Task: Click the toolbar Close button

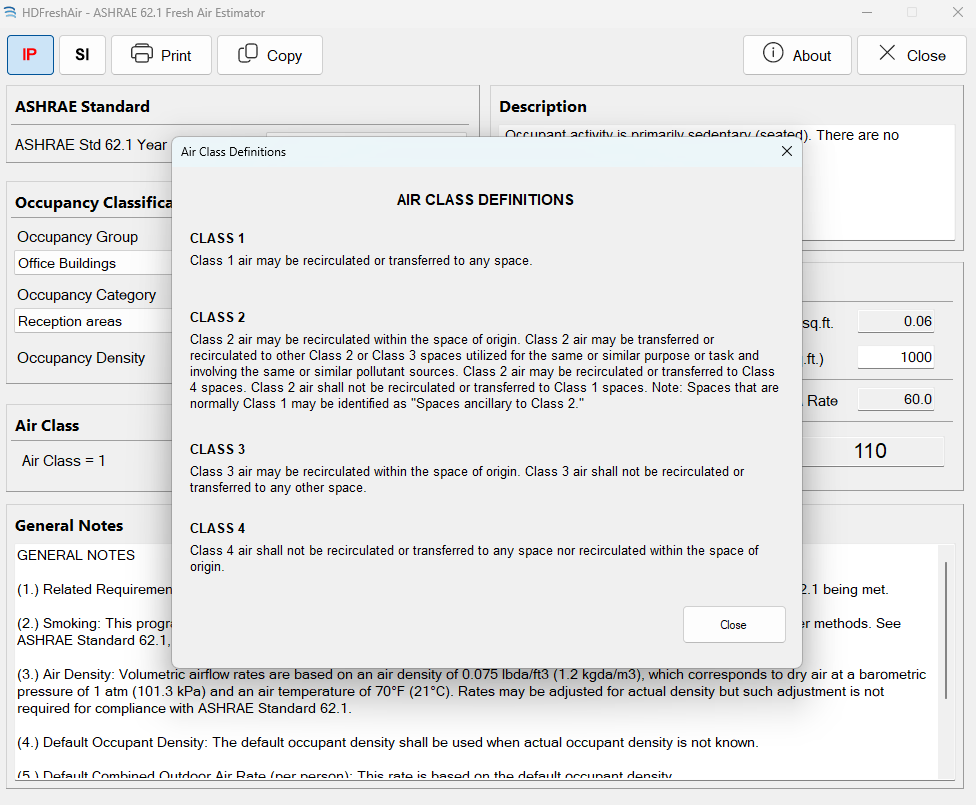Action: 911,55
